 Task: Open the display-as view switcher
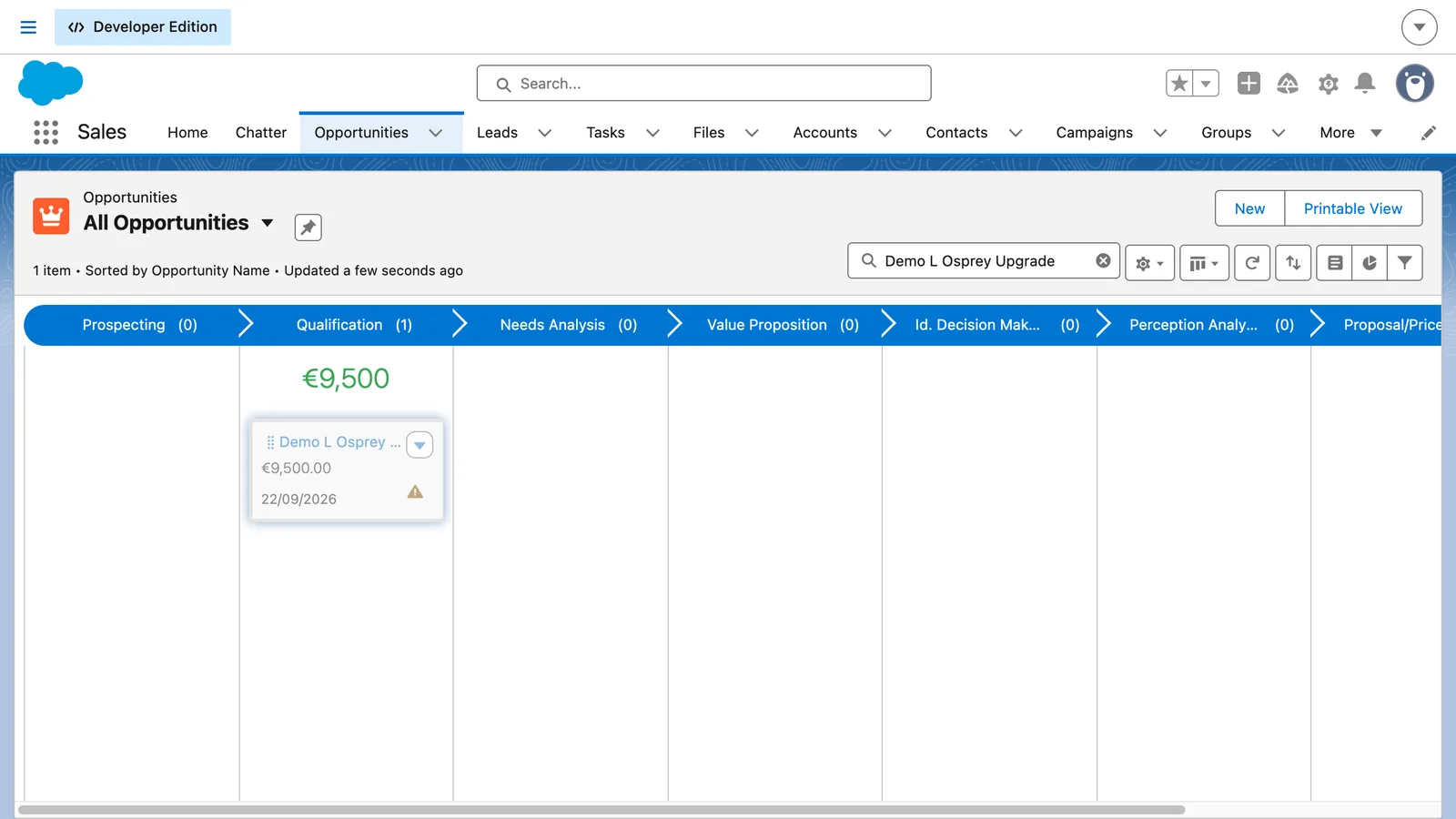(1204, 263)
